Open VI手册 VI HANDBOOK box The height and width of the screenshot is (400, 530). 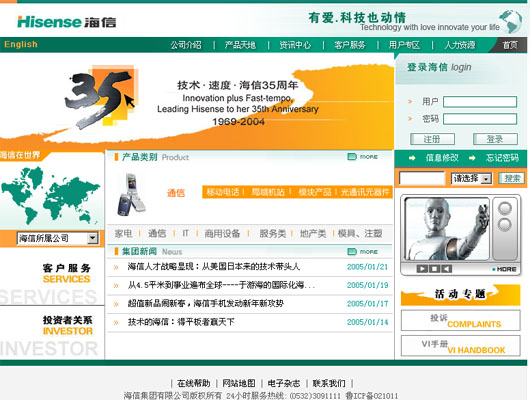[460, 346]
